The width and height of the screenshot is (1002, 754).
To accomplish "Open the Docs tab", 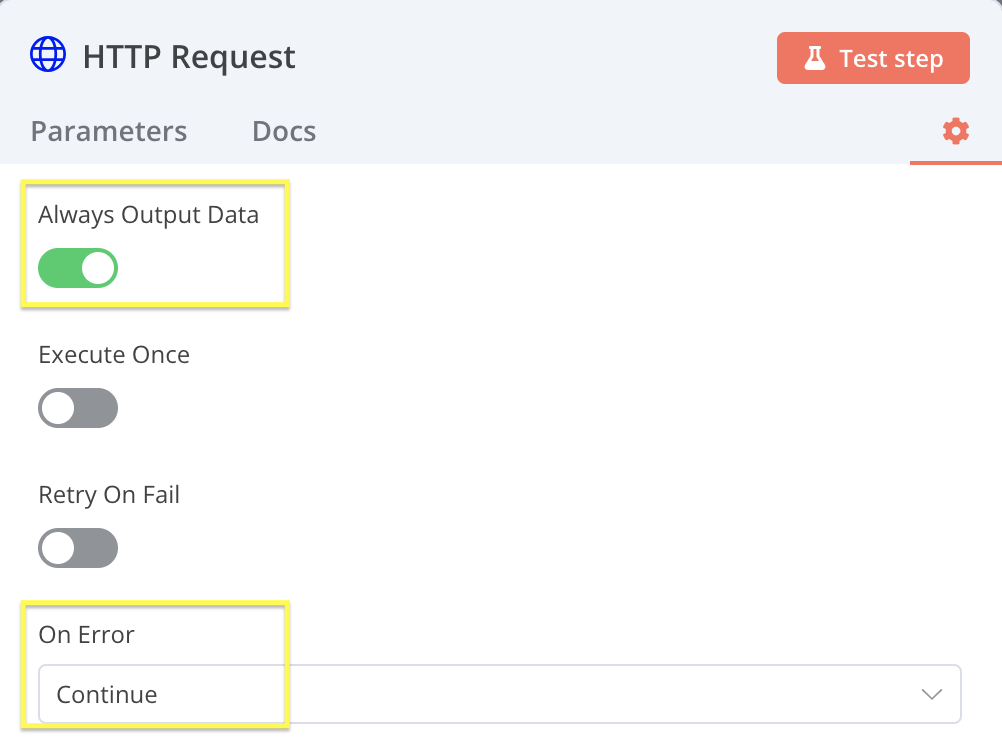I will [x=284, y=131].
